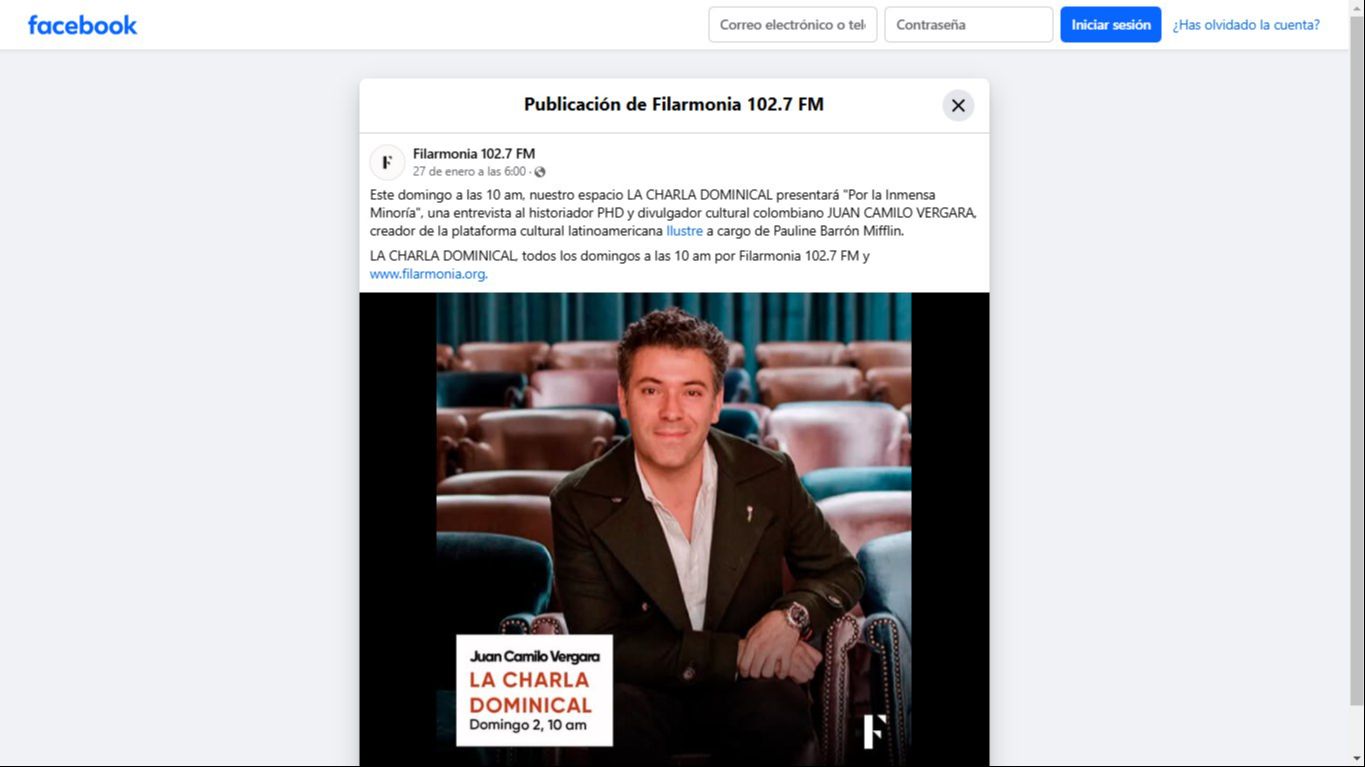Focus the Contraseña password field

969,25
